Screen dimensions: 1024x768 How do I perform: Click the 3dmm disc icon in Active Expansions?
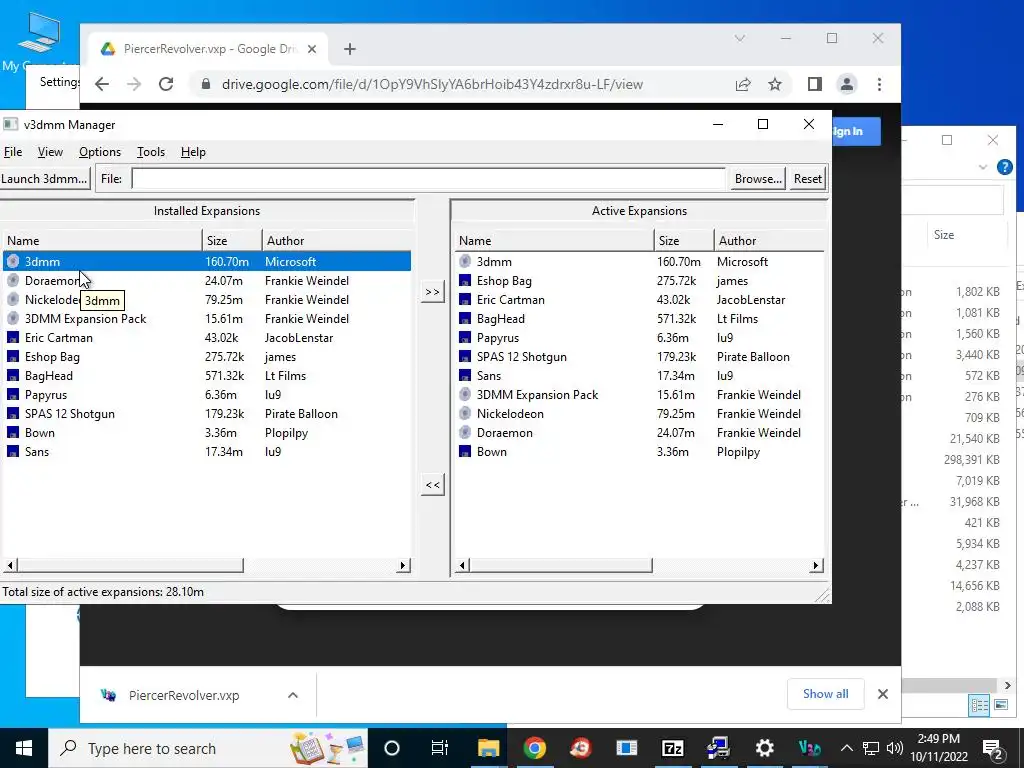pos(464,261)
